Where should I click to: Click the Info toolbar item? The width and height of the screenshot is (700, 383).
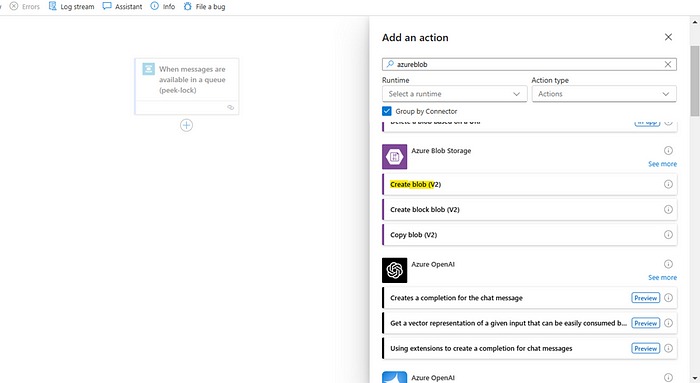point(162,7)
